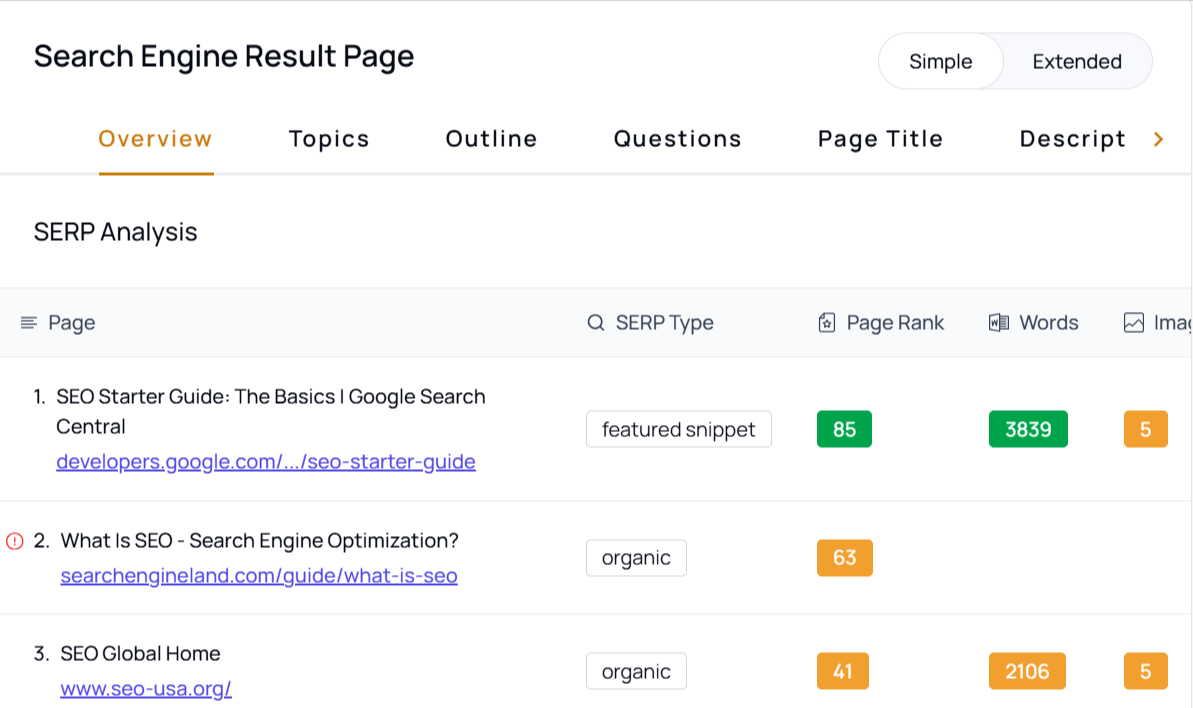Open the Questions tab
The width and height of the screenshot is (1193, 708).
[677, 138]
